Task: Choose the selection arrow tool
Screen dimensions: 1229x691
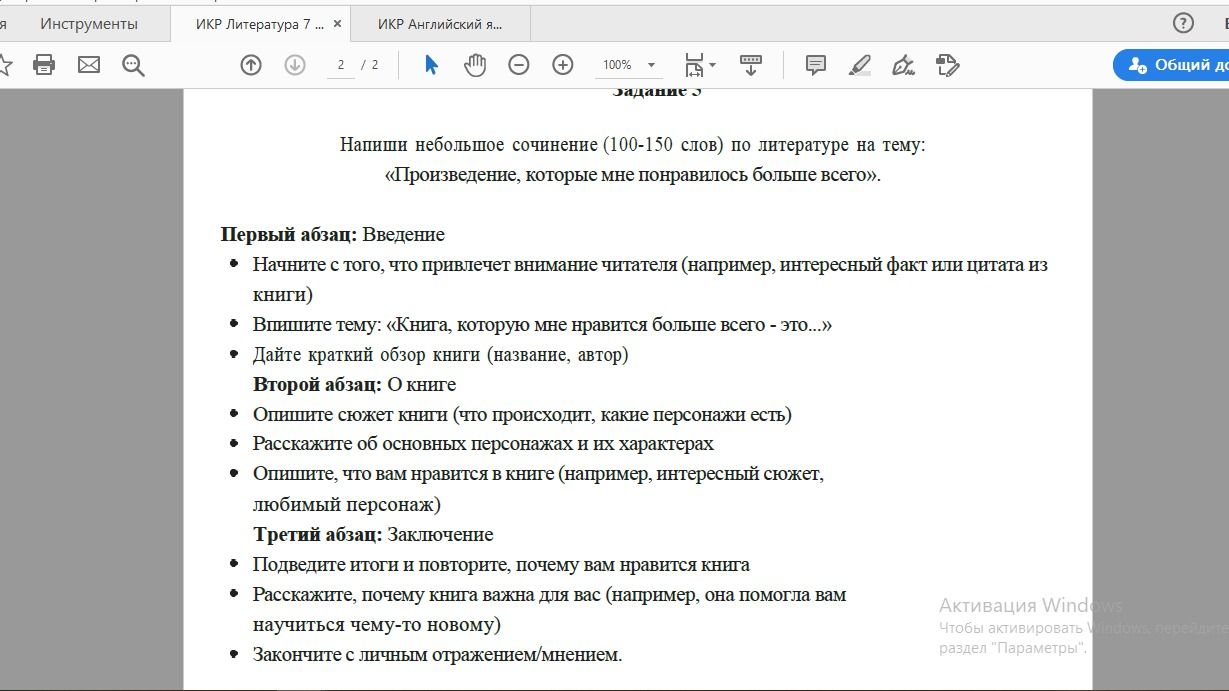Action: point(431,65)
